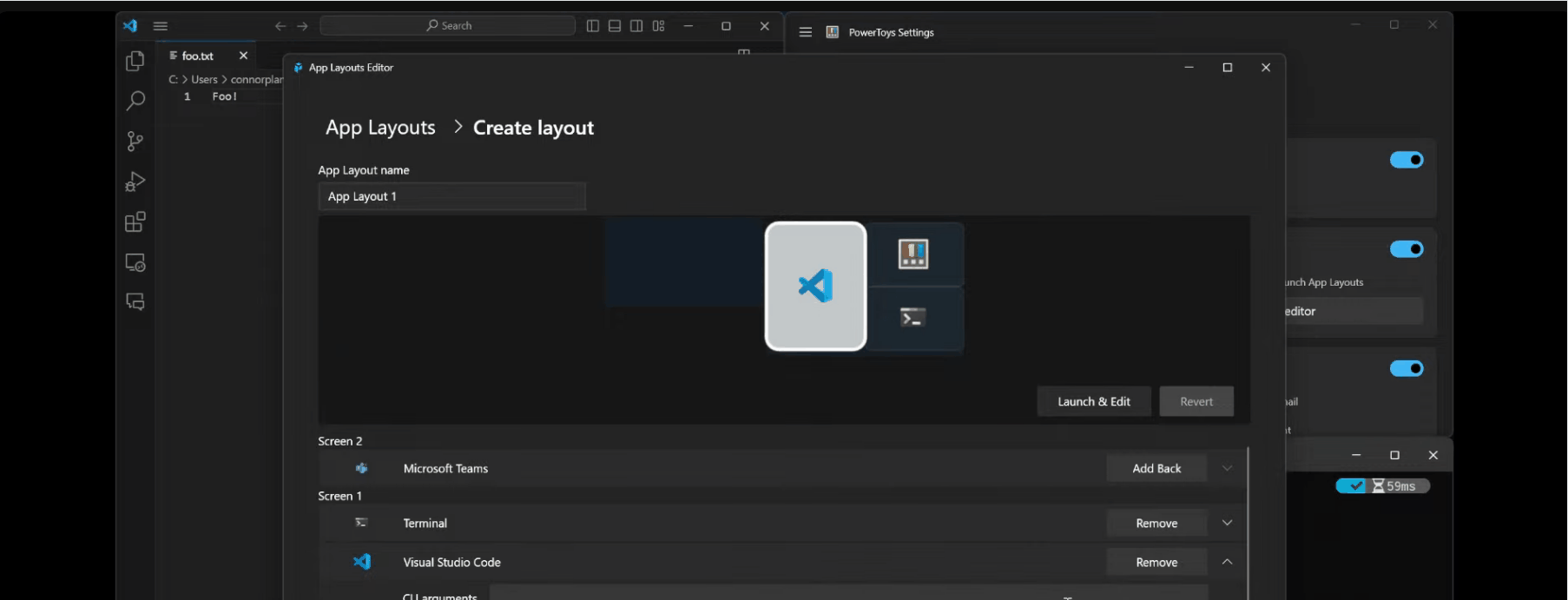Remove Terminal from the layout
The image size is (1568, 600).
click(x=1156, y=523)
